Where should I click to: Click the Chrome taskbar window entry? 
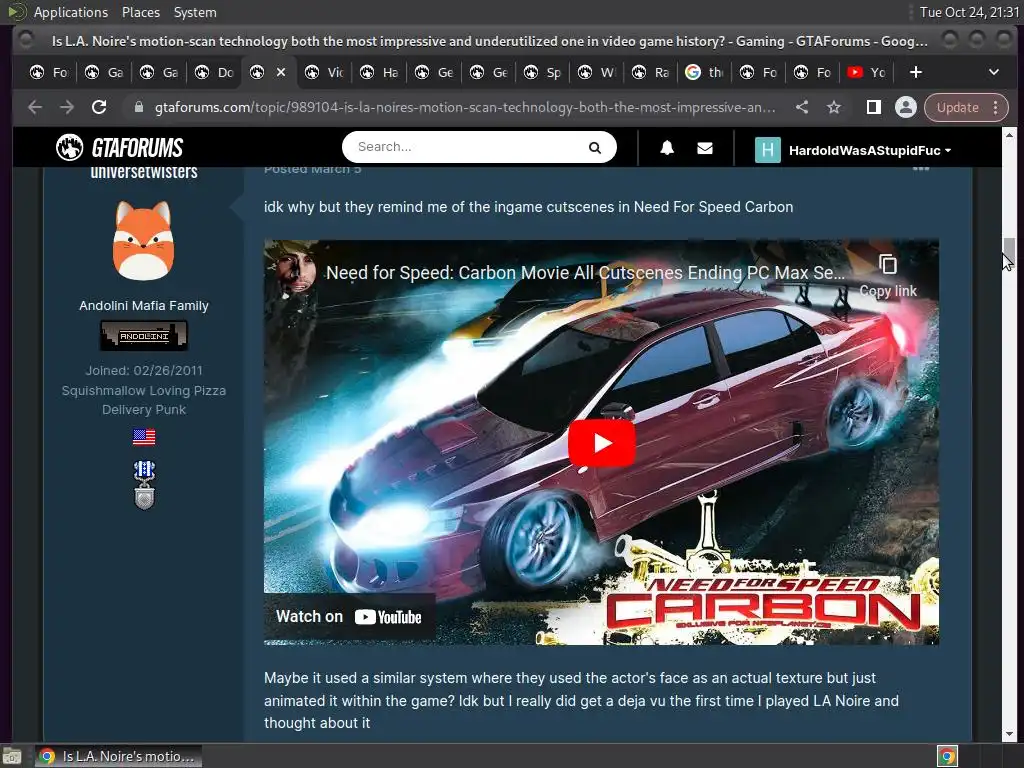[118, 756]
